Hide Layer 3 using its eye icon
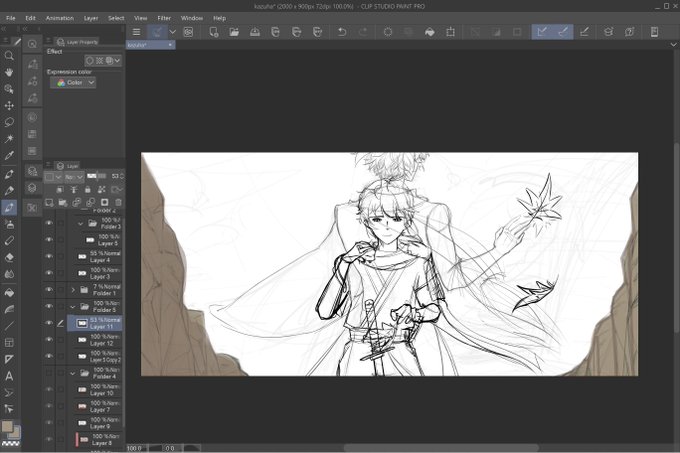The width and height of the screenshot is (680, 453). pos(49,273)
